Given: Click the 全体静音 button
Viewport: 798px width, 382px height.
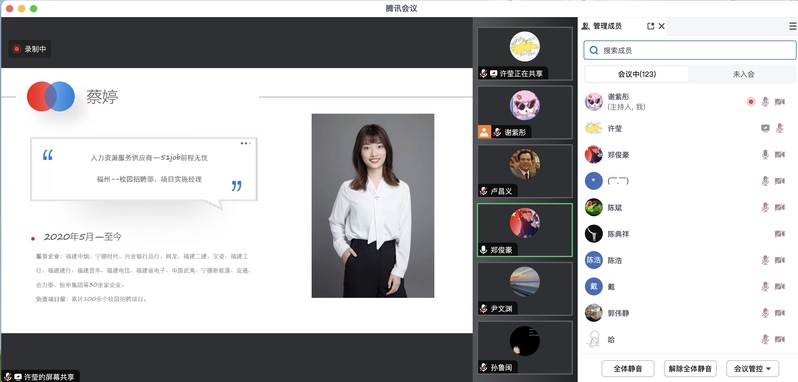Looking at the screenshot, I should point(628,368).
